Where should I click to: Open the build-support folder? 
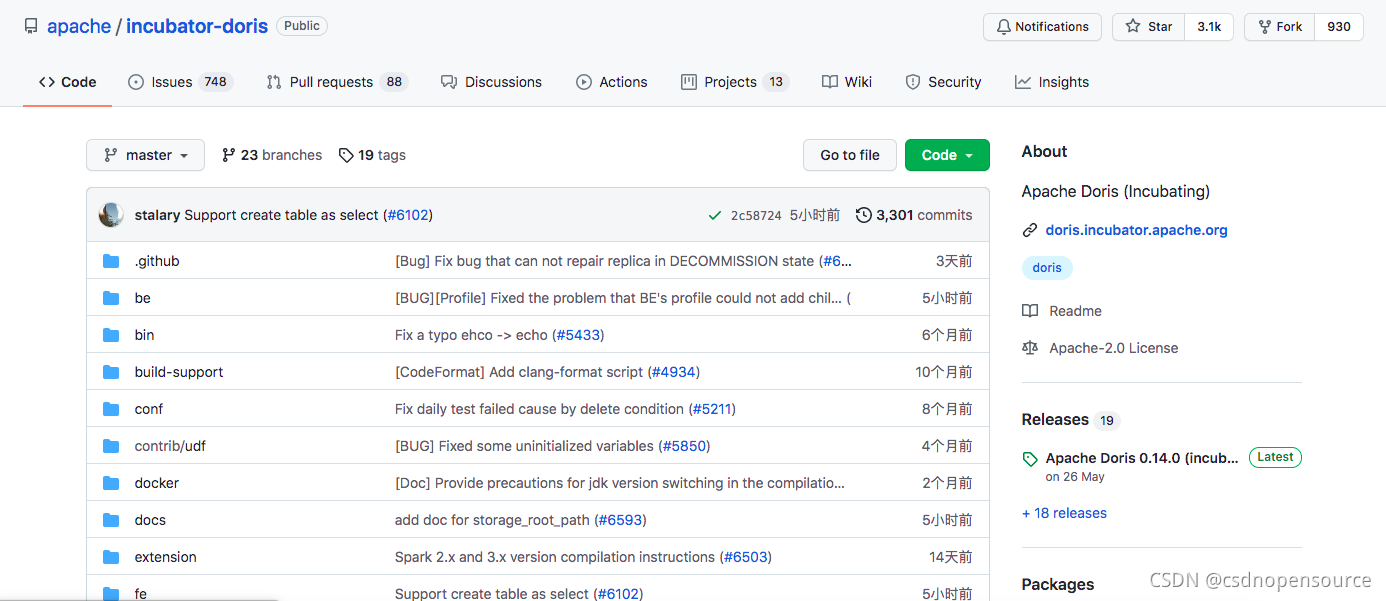pyautogui.click(x=179, y=372)
